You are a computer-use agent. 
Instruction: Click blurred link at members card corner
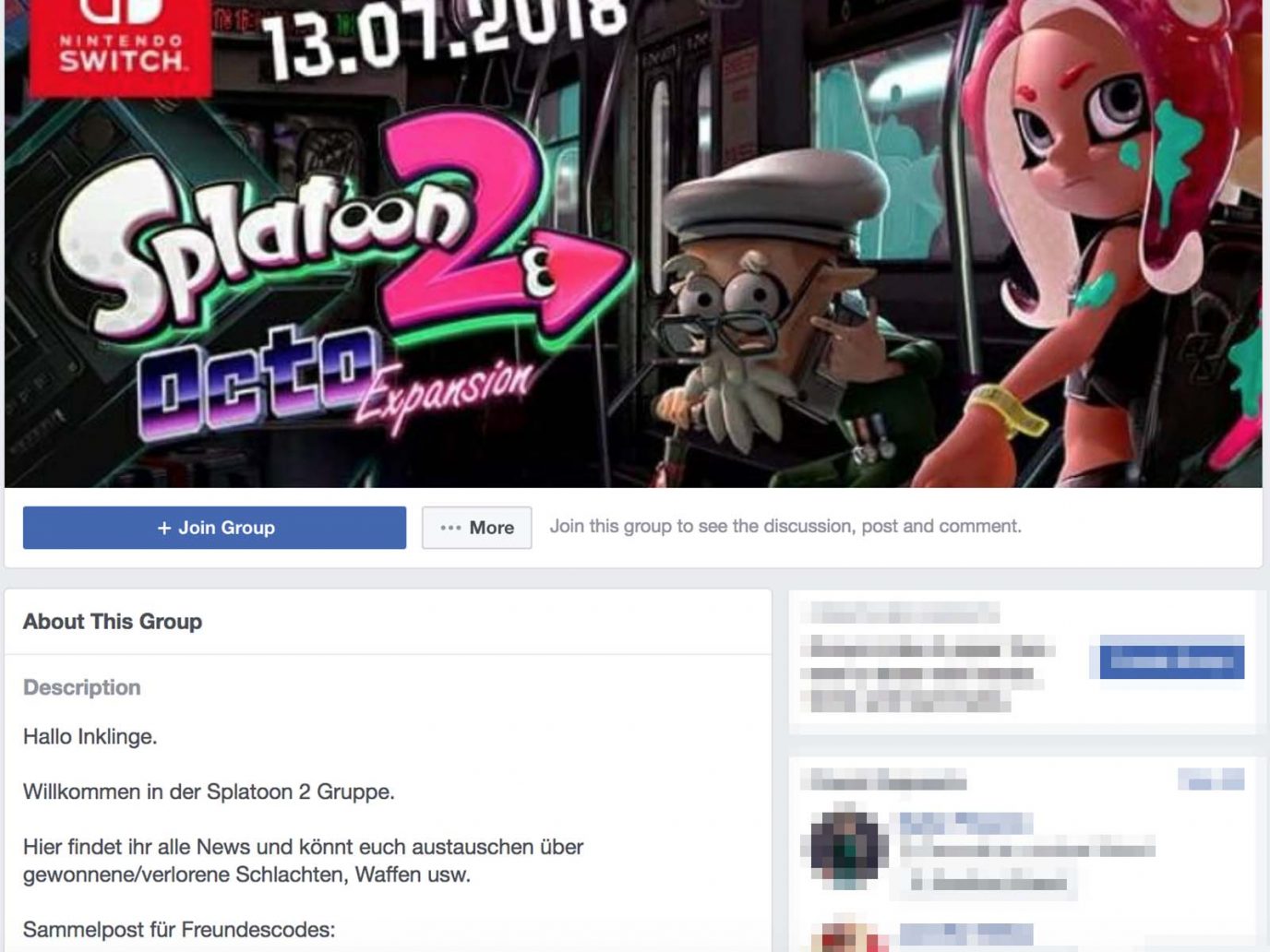coord(1211,780)
